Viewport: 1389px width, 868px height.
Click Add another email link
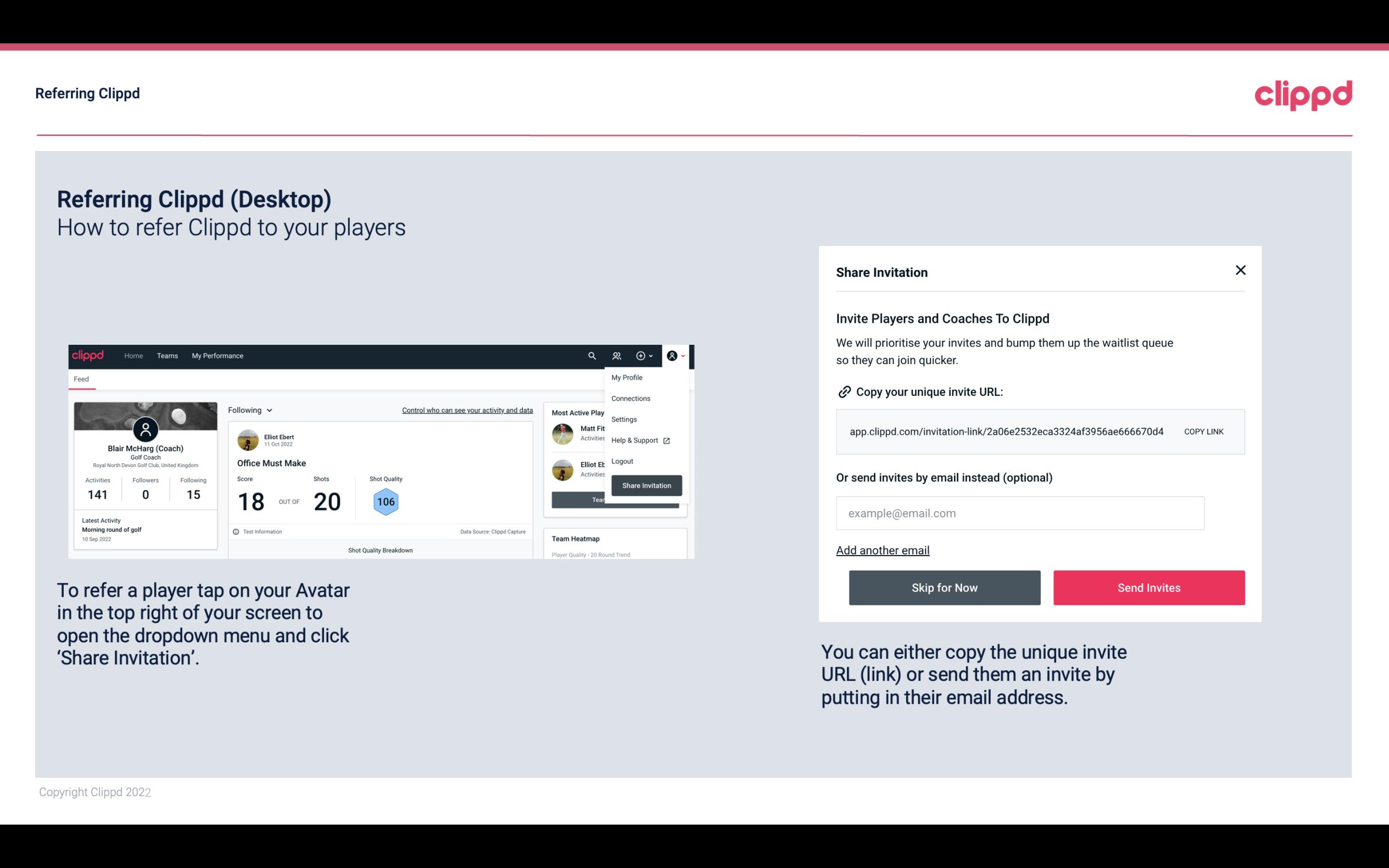(882, 550)
